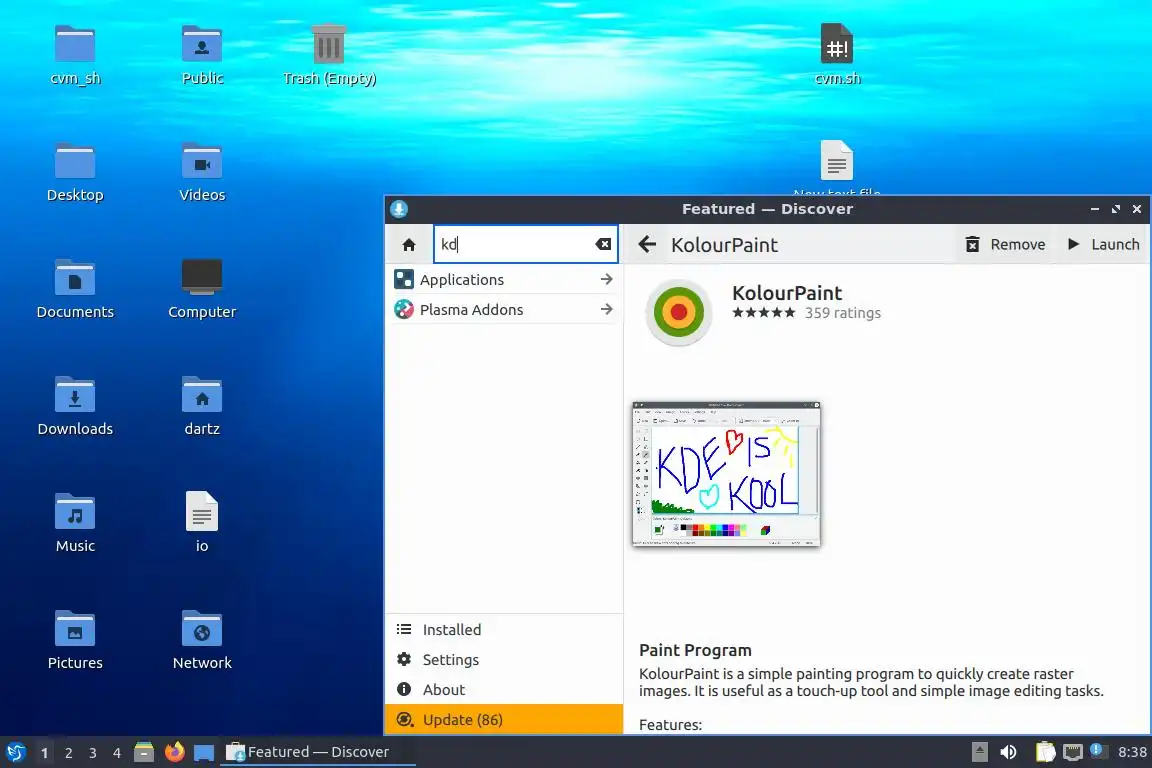Click 'Featured — Discover' taskbar entry

317,752
